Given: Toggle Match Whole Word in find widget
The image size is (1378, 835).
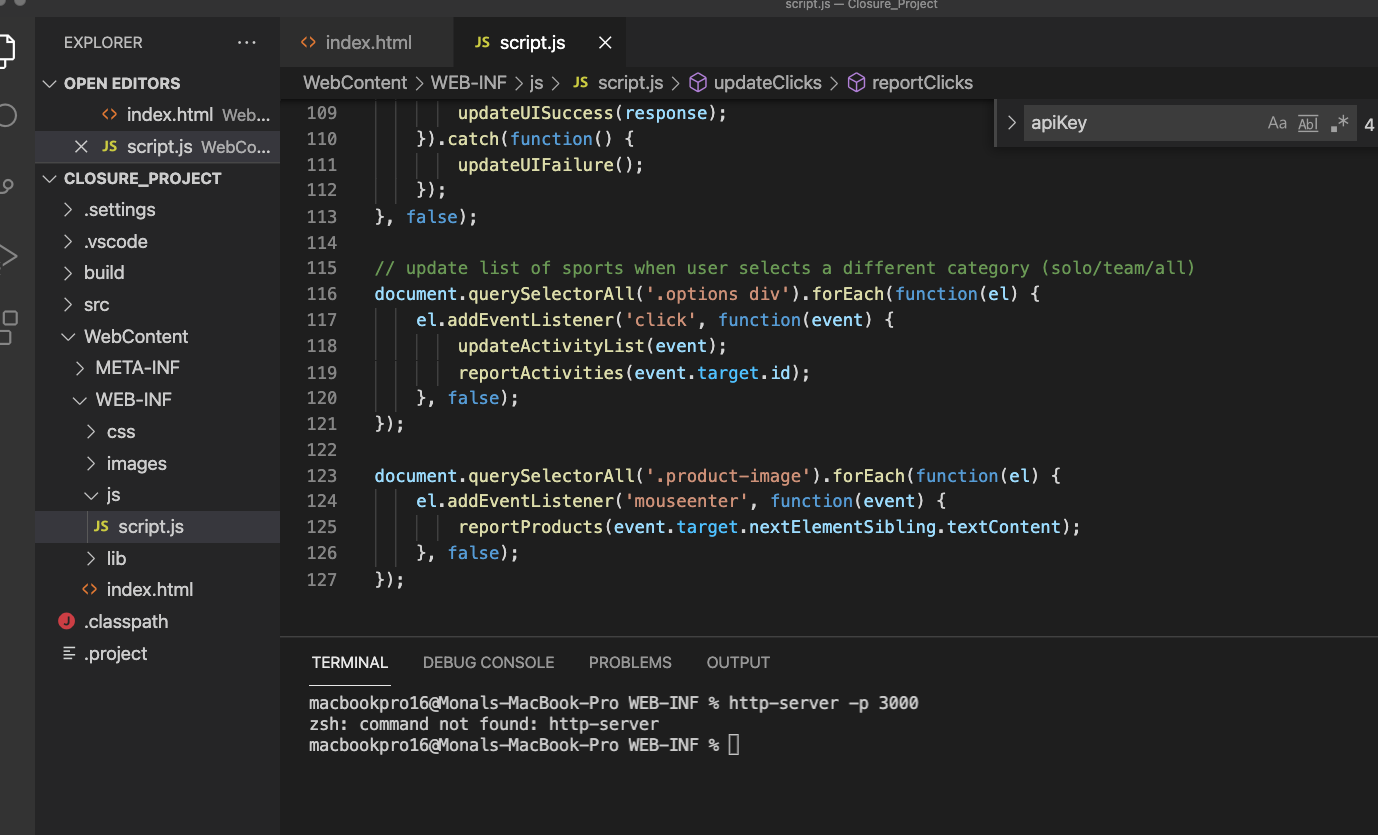Looking at the screenshot, I should (x=1308, y=123).
